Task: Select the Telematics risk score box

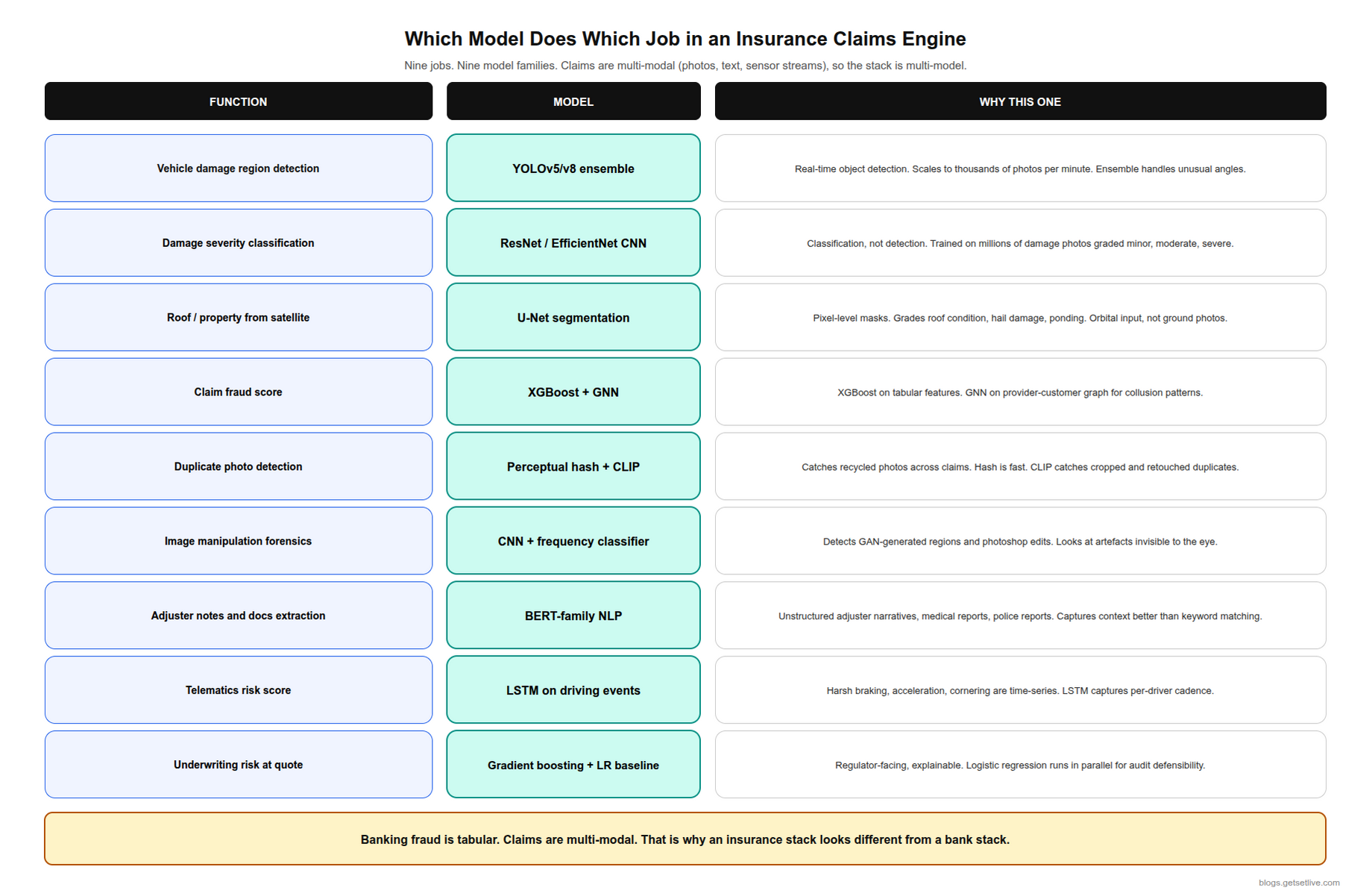Action: click(239, 691)
